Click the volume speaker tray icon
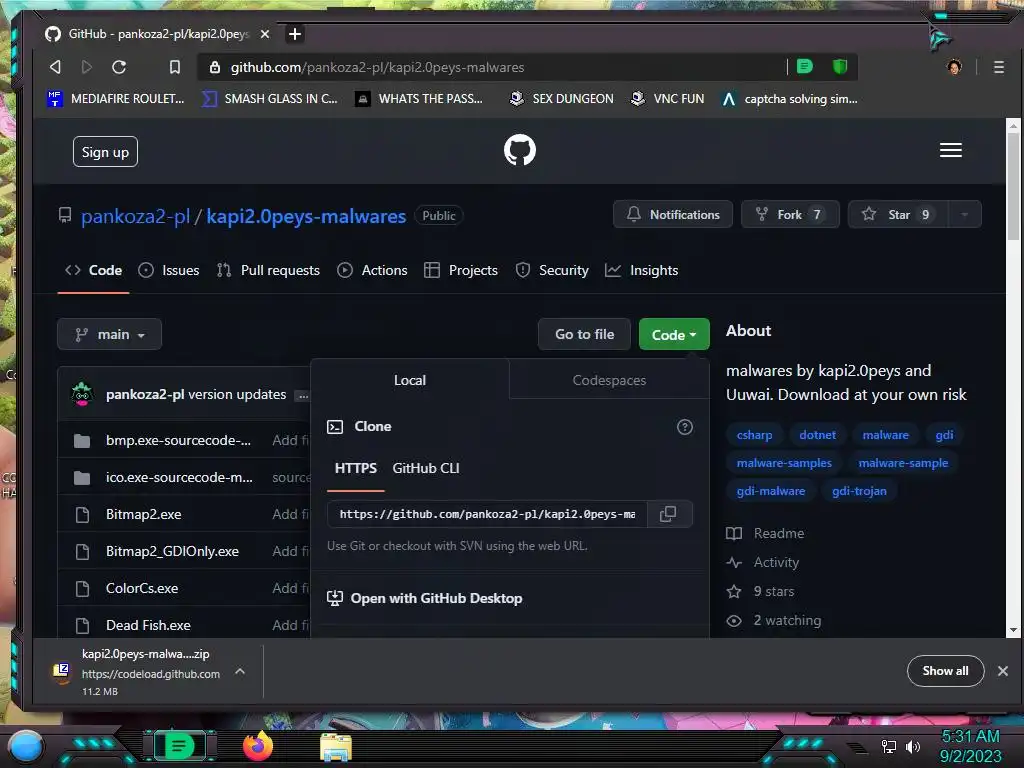Viewport: 1024px width, 768px height. (x=912, y=746)
